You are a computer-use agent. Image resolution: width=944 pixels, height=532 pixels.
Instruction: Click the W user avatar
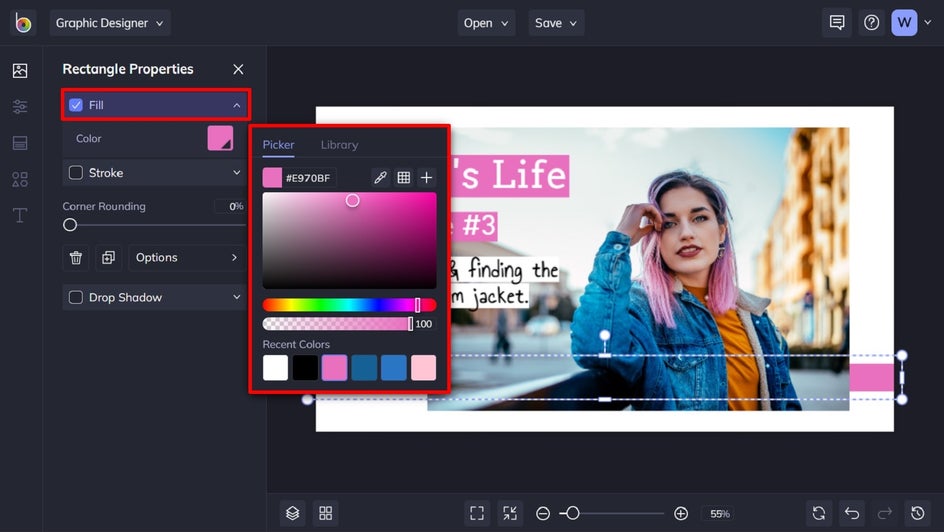[904, 23]
